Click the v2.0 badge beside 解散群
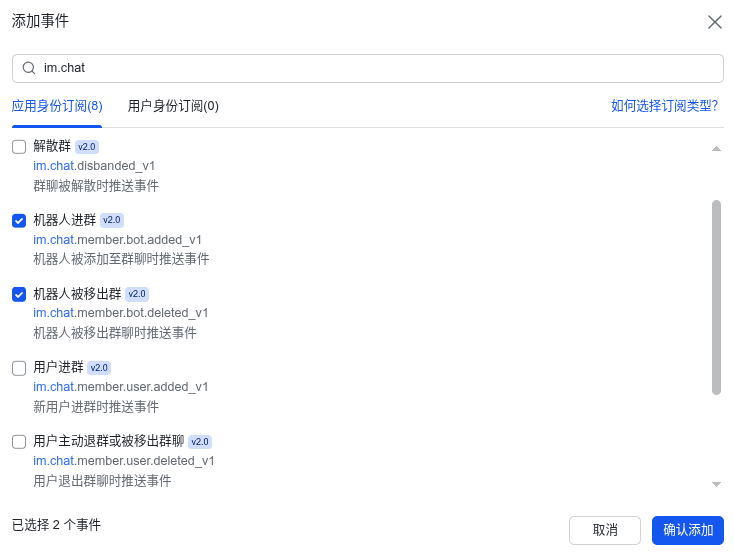This screenshot has height=553, width=734. 87,147
